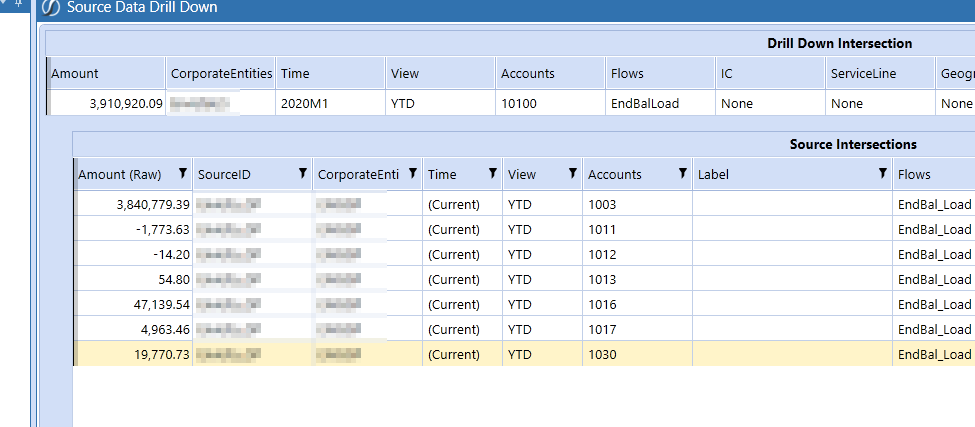The image size is (975, 427).
Task: Open filter for source View column
Action: [x=573, y=174]
